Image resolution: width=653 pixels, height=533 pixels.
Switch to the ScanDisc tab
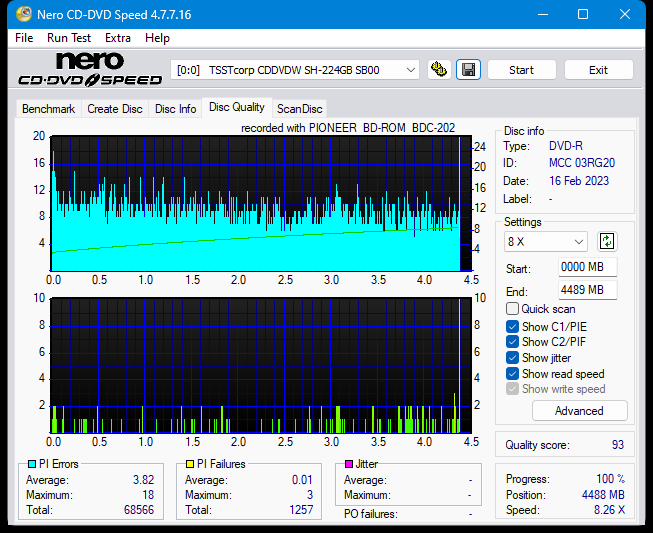pyautogui.click(x=299, y=109)
